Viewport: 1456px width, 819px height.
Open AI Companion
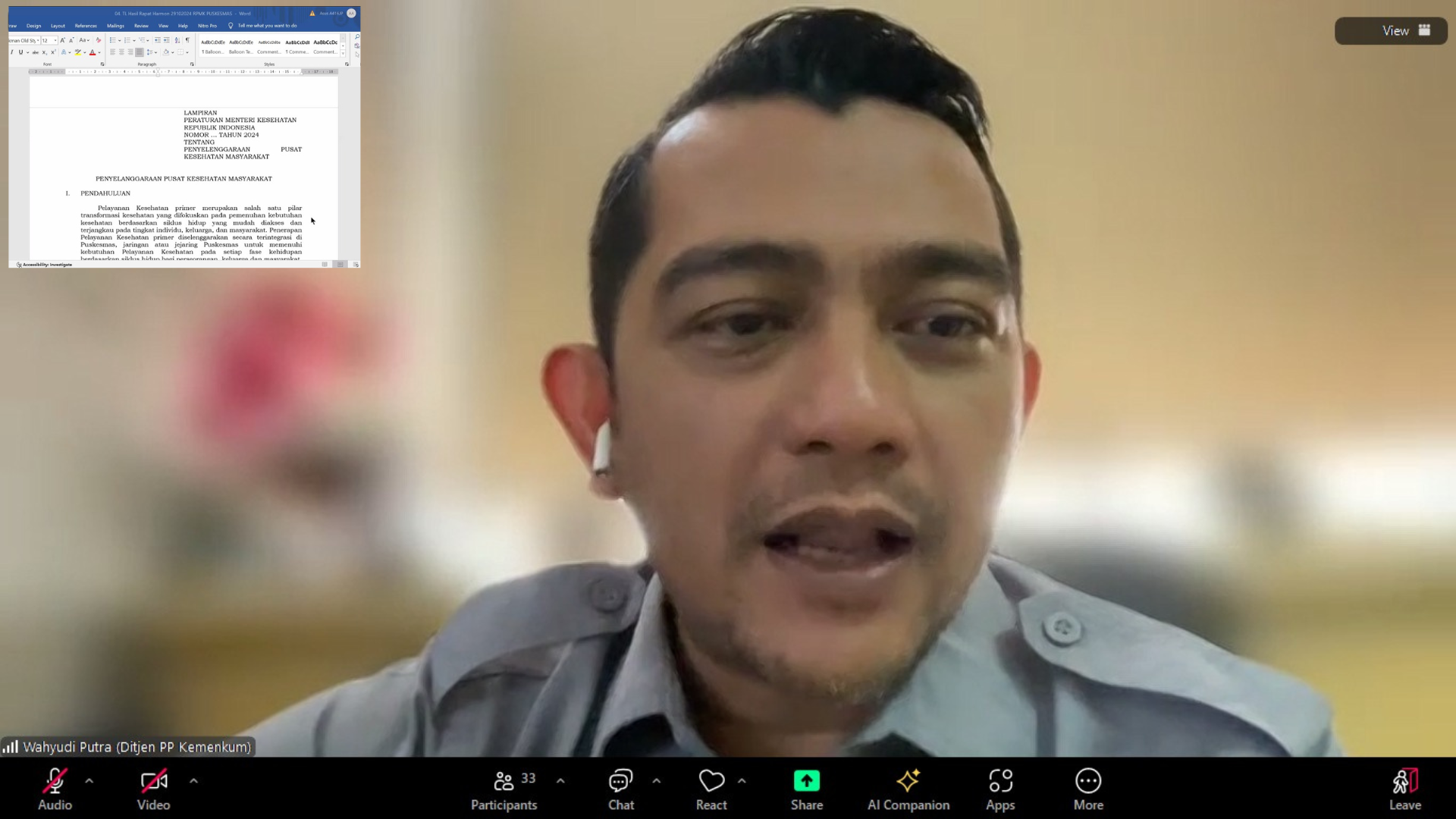(x=908, y=789)
